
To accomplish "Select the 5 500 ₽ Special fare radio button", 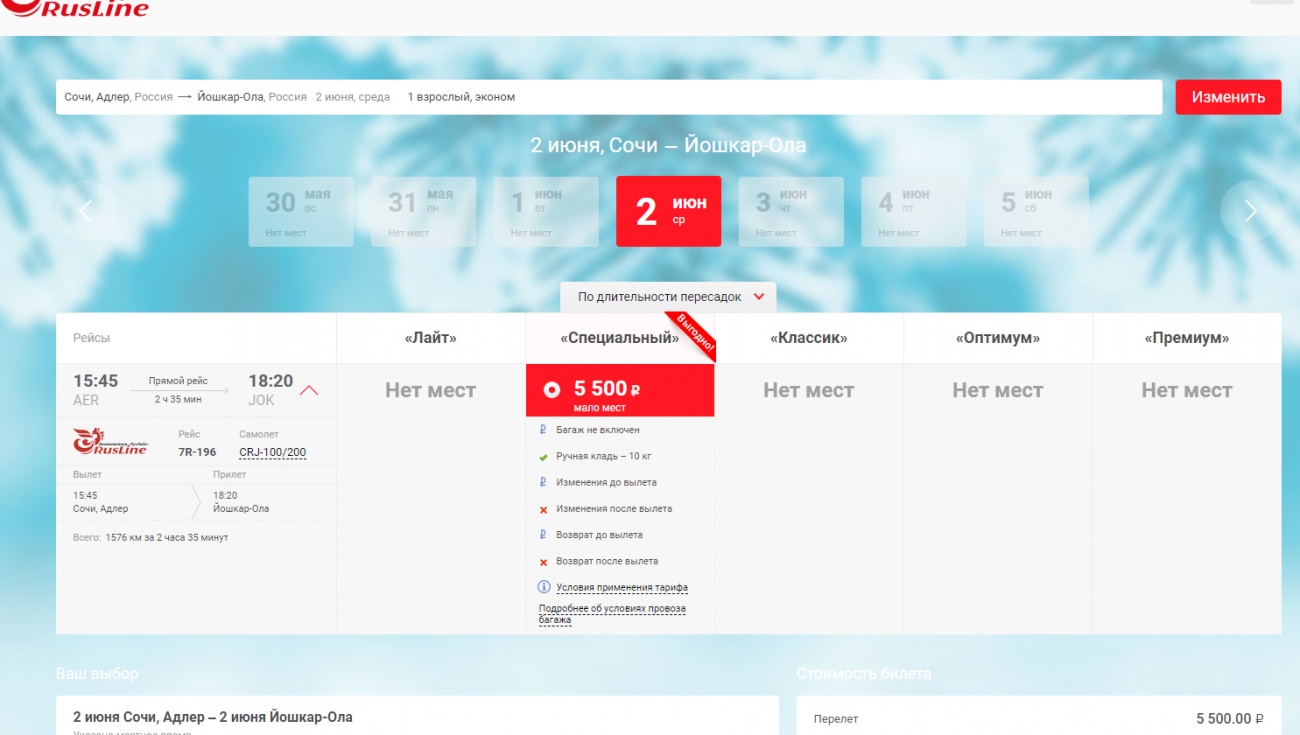I will (x=552, y=389).
